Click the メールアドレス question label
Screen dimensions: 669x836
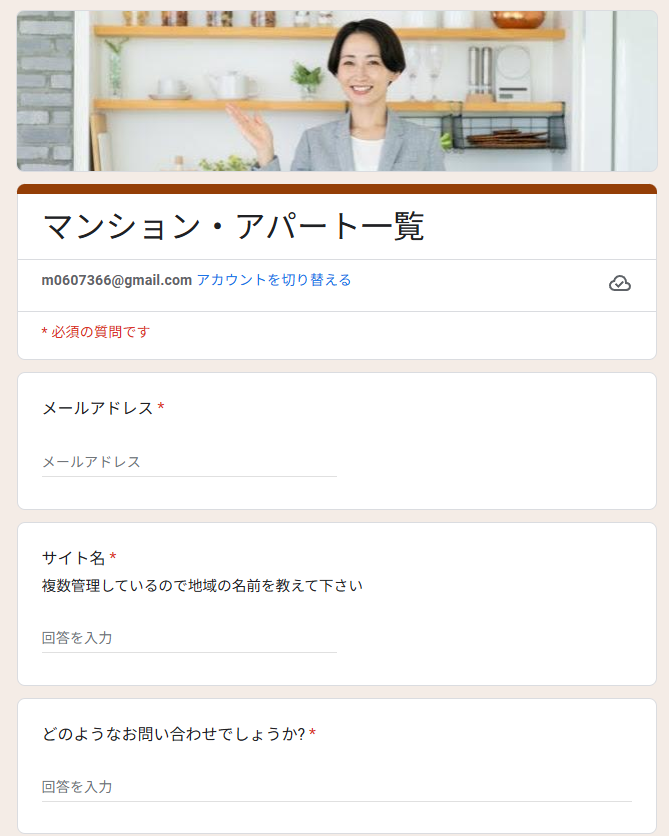[98, 408]
